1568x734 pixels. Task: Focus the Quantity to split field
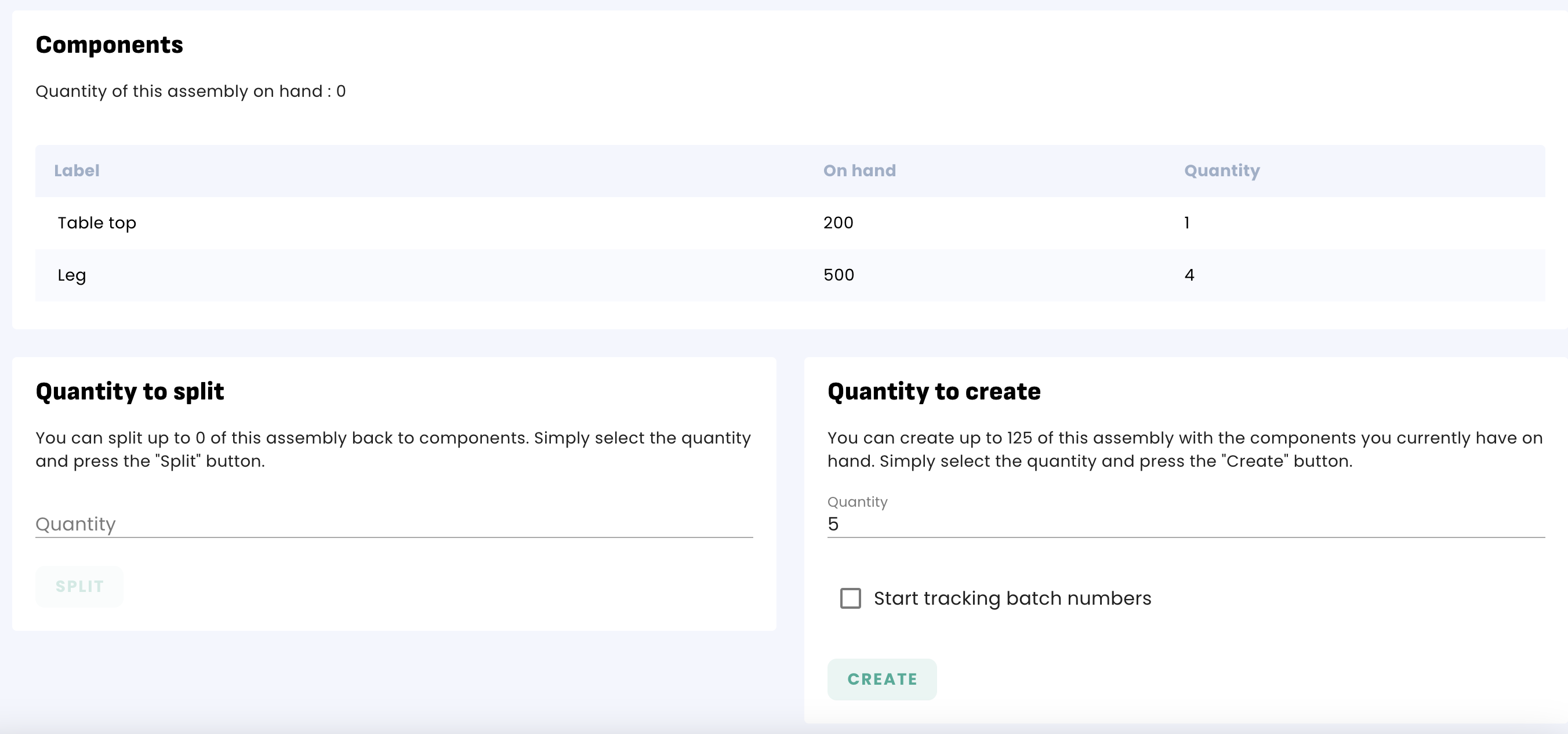pos(393,524)
